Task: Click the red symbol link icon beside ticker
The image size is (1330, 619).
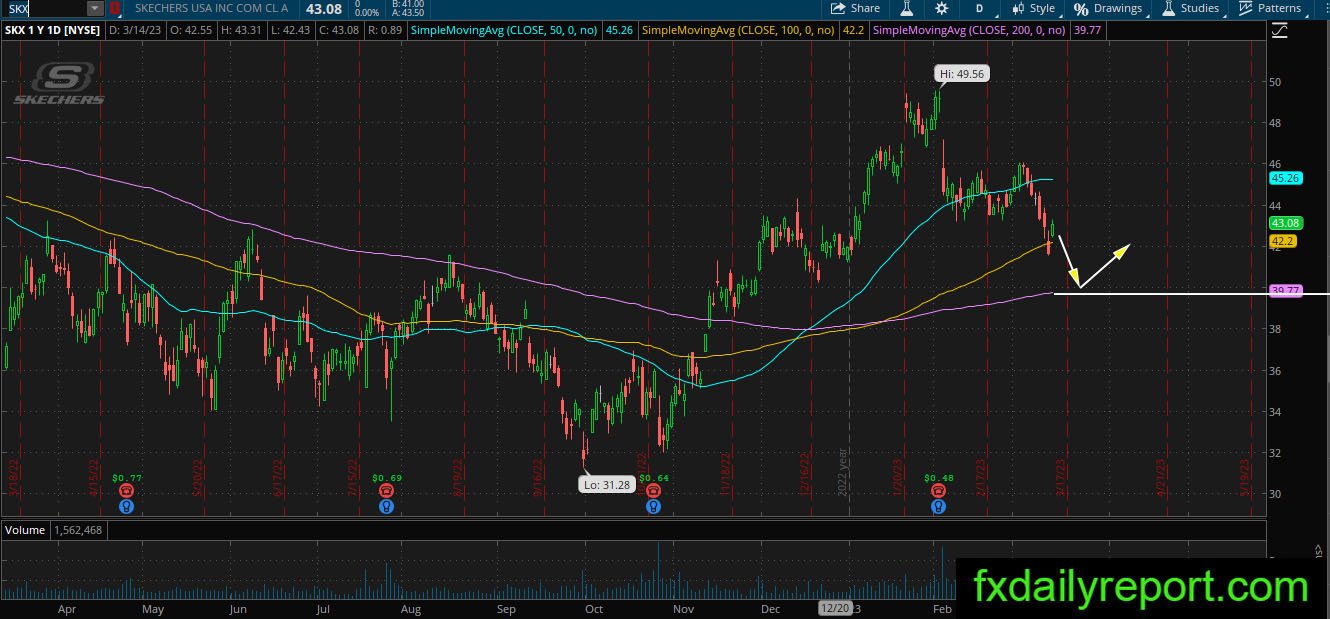Action: (x=115, y=8)
